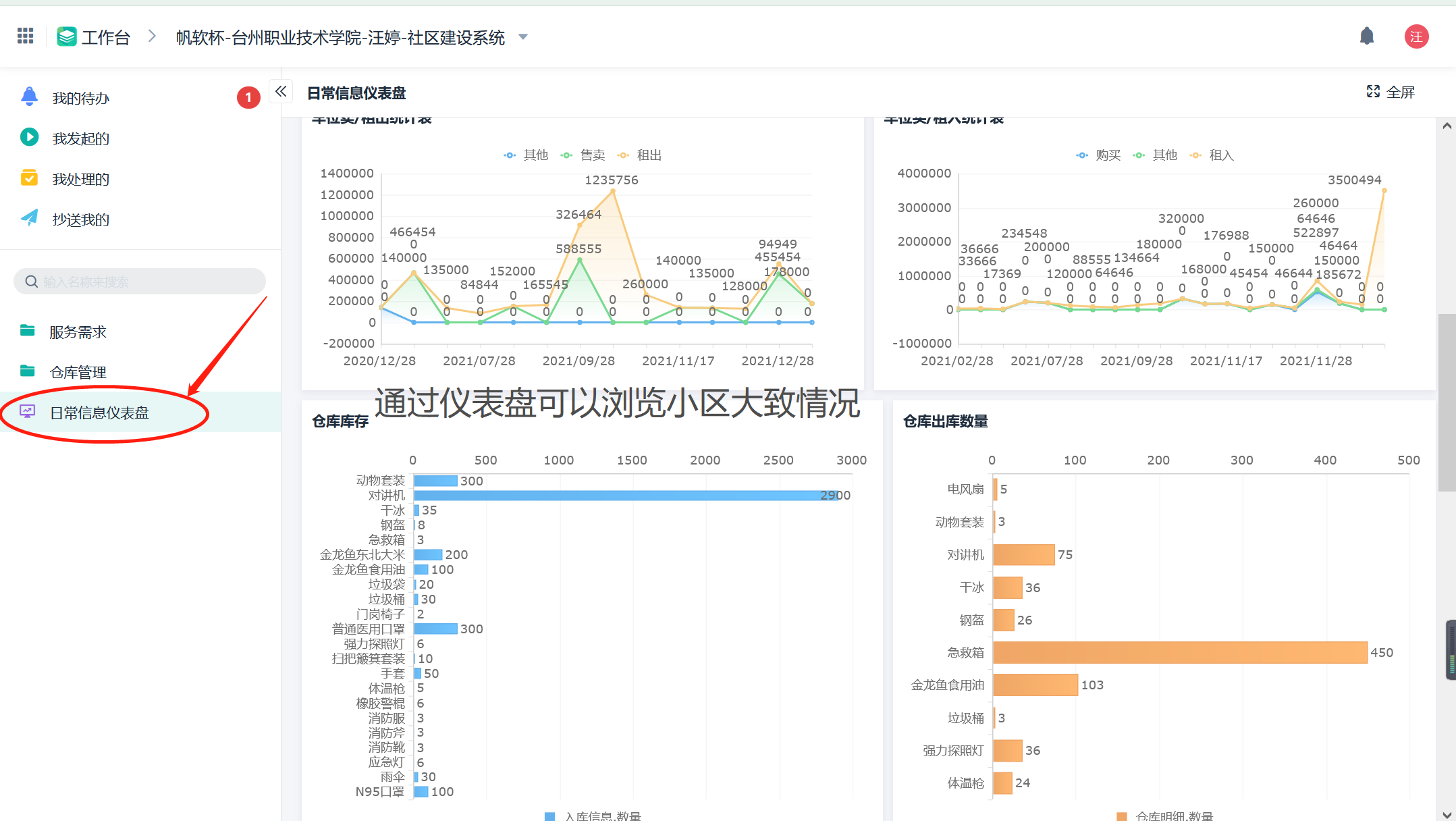Click the notification bell in header
This screenshot has height=821, width=1456.
pyautogui.click(x=1366, y=36)
